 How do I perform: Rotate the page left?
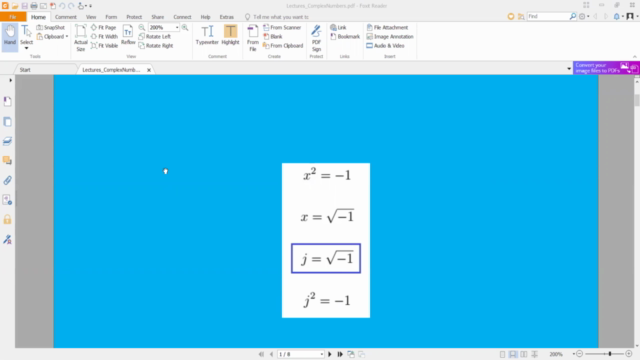155,37
